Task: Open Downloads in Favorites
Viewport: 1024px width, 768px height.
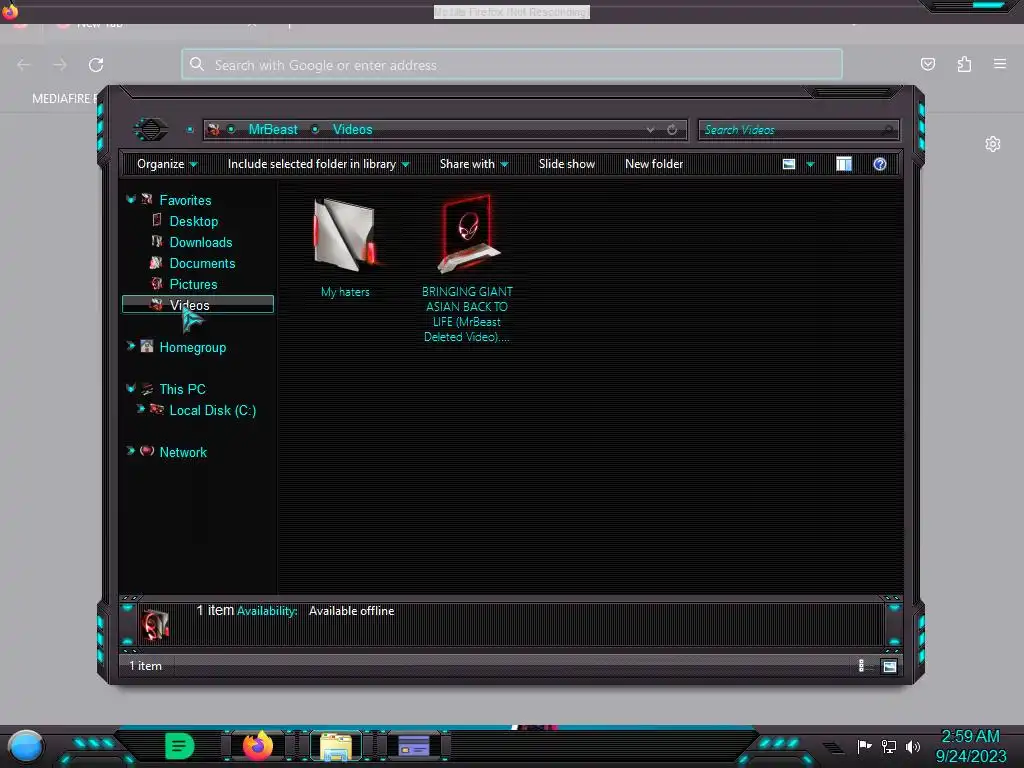Action: pos(200,242)
